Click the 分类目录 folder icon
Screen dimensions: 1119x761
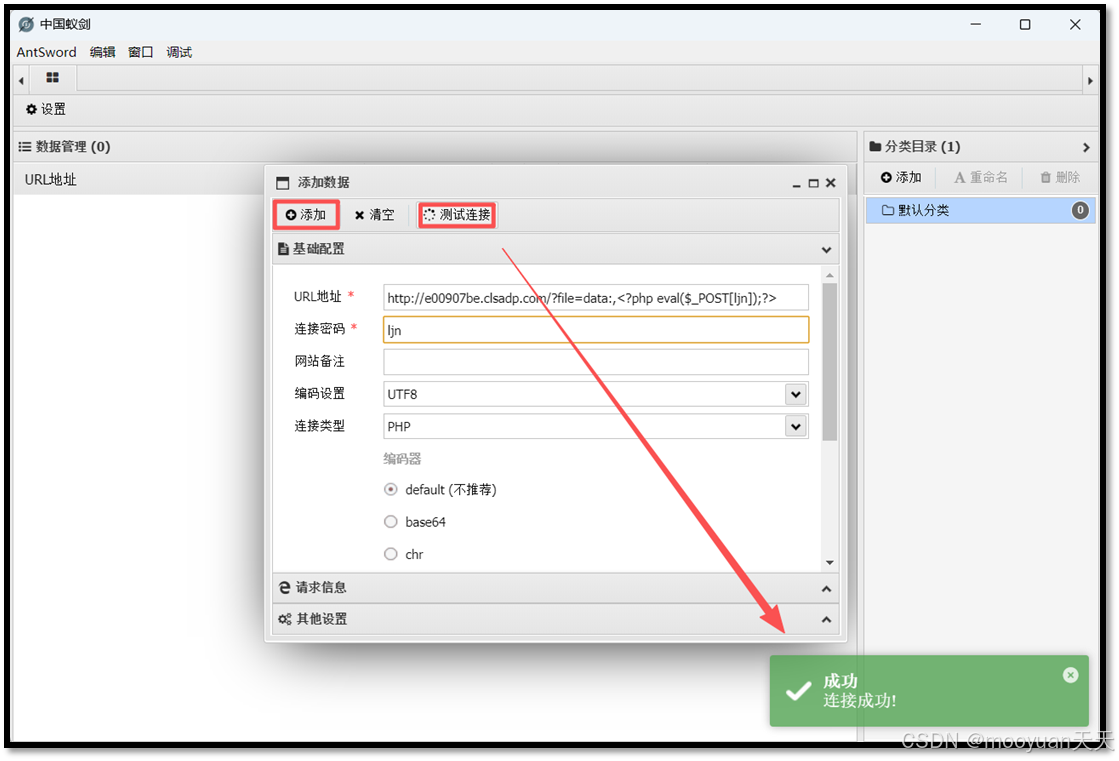875,146
